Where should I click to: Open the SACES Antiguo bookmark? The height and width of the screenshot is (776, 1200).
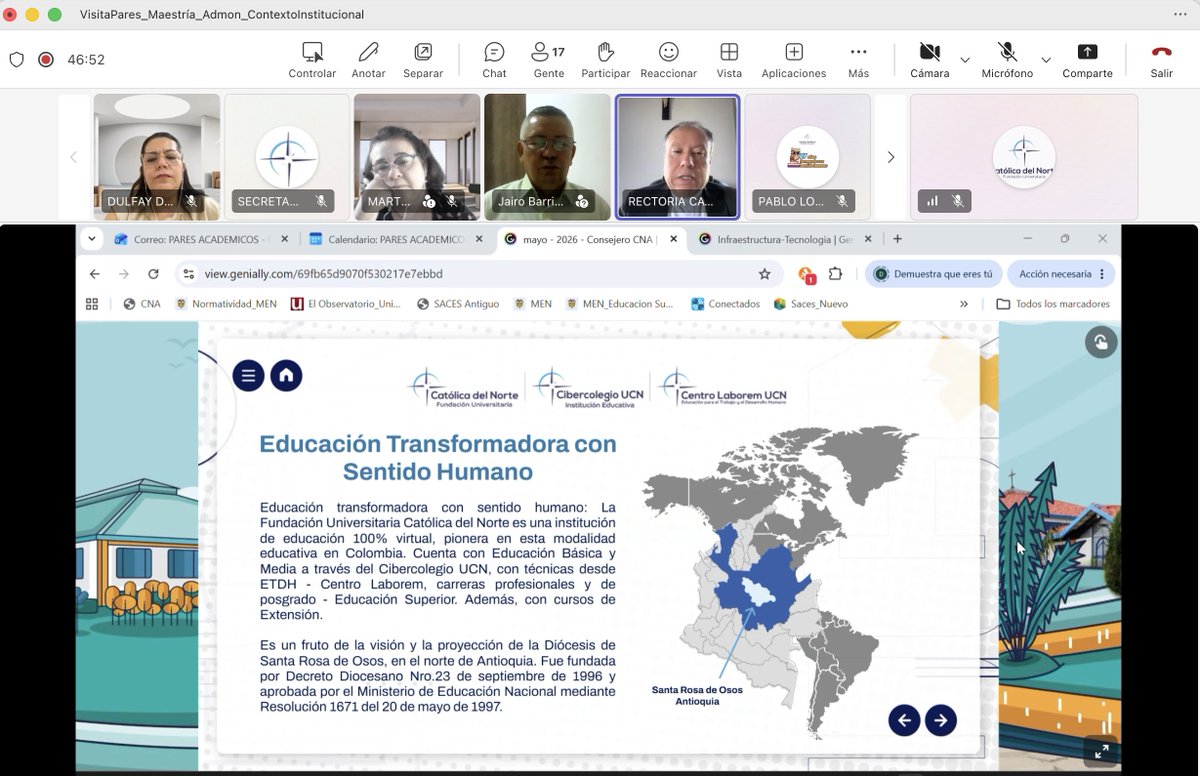tap(458, 304)
